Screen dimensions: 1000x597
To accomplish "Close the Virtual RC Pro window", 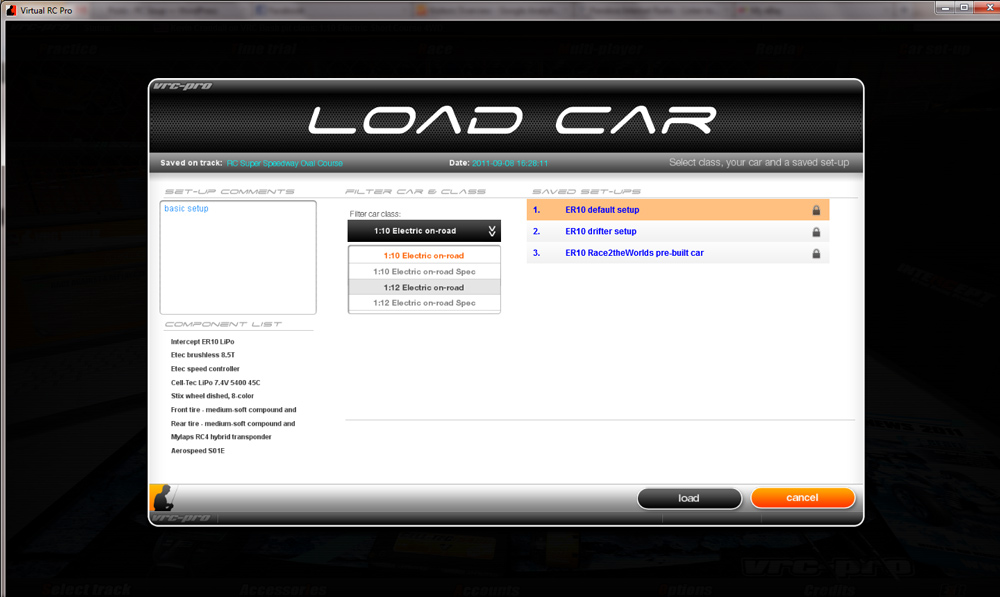I will tap(988, 8).
